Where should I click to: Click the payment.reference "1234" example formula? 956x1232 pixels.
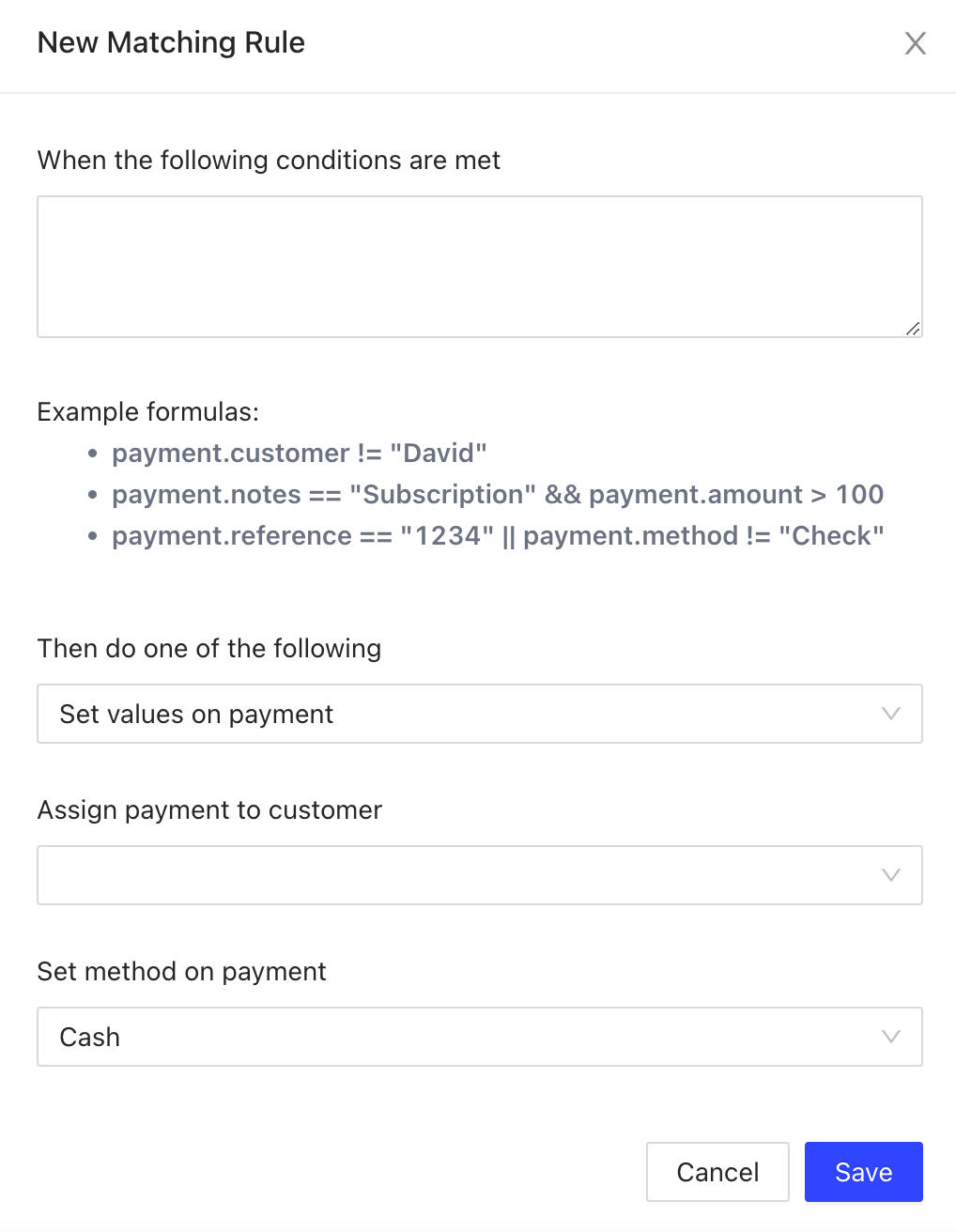pyautogui.click(x=497, y=536)
